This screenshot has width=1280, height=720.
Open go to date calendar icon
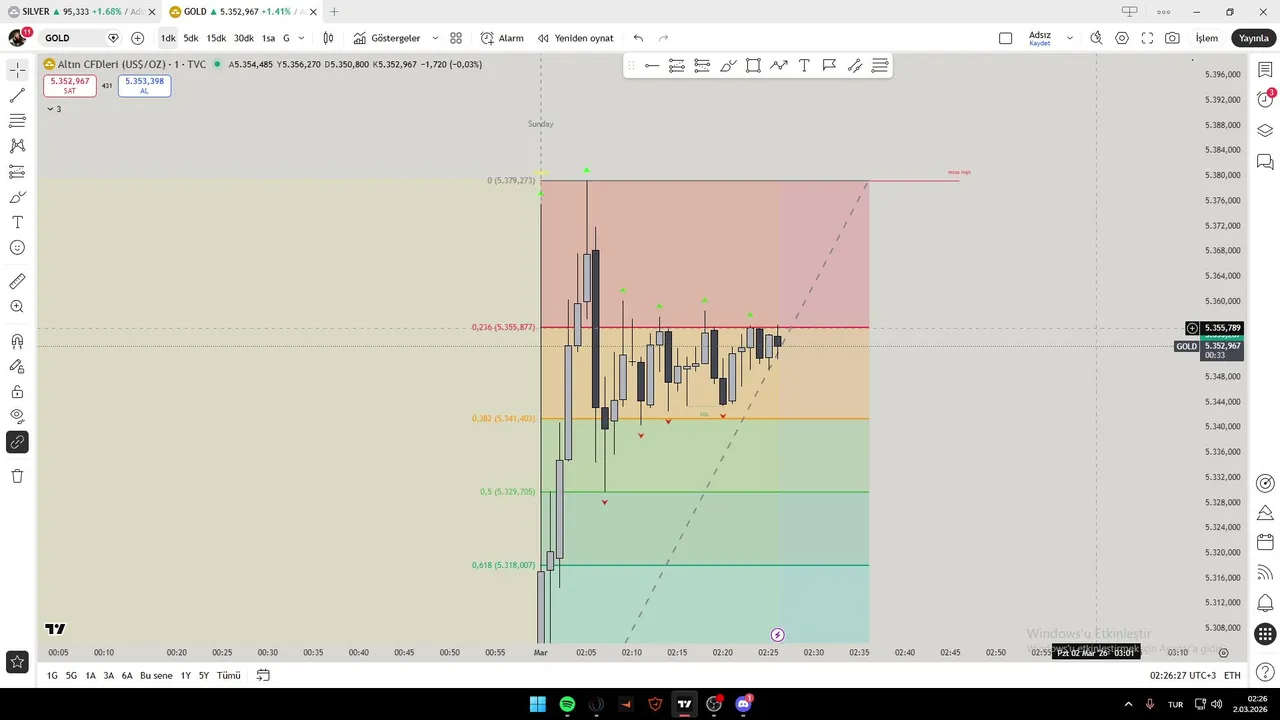(263, 675)
